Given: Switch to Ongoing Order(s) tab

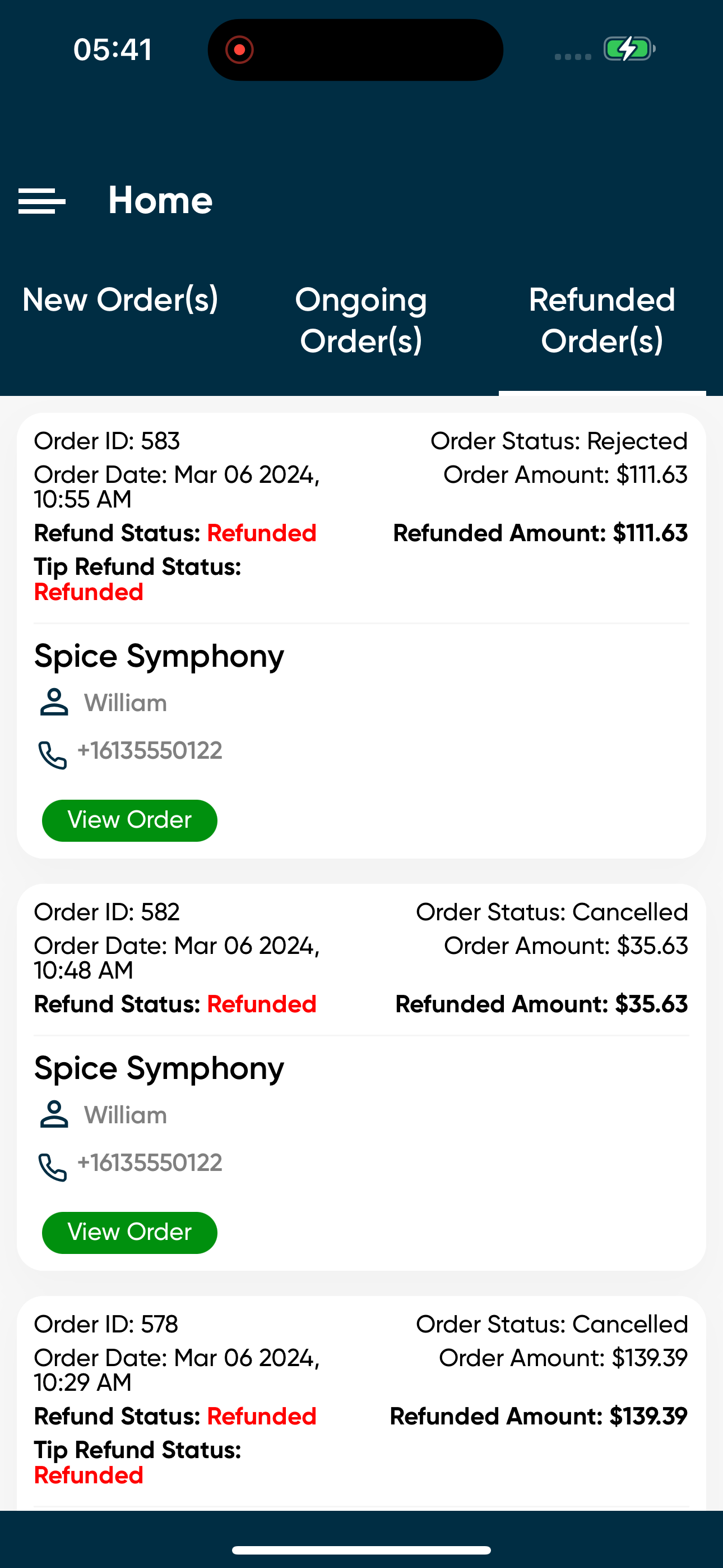Looking at the screenshot, I should coord(361,320).
